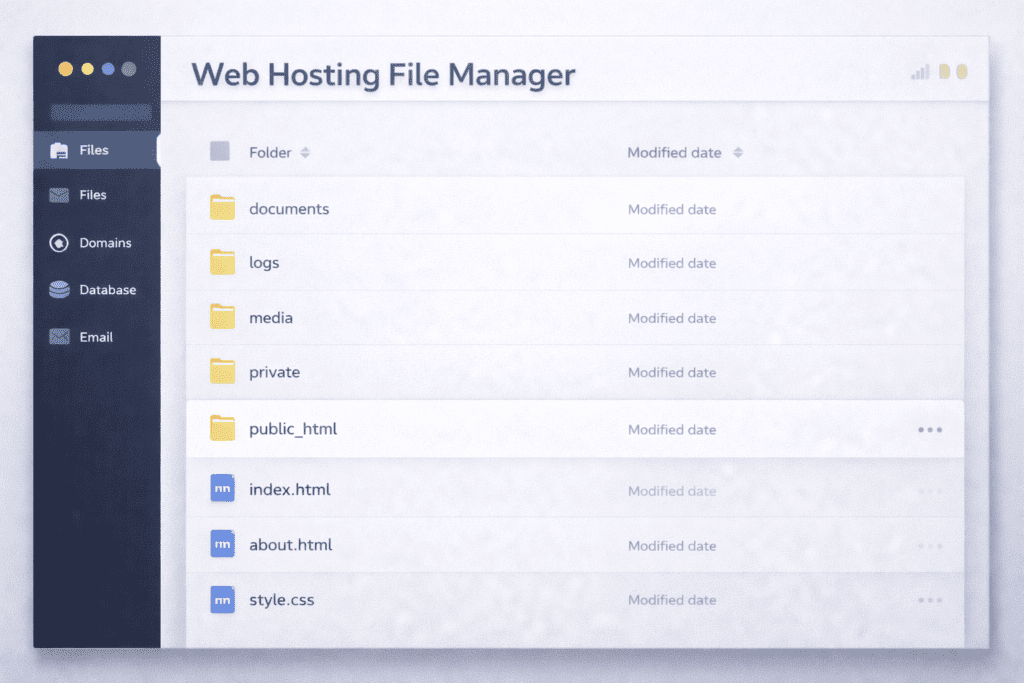Viewport: 1024px width, 683px height.
Task: Open the ellipsis menu for public_html
Action: tap(929, 429)
